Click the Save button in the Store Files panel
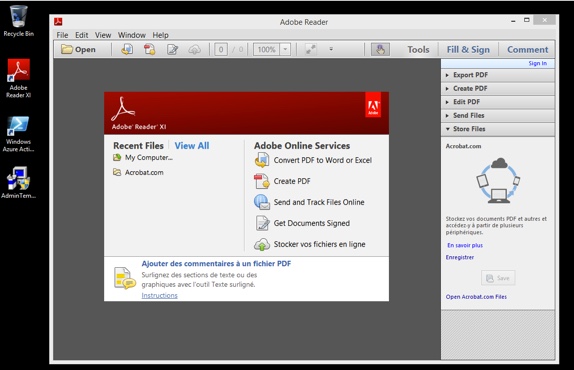 point(498,278)
